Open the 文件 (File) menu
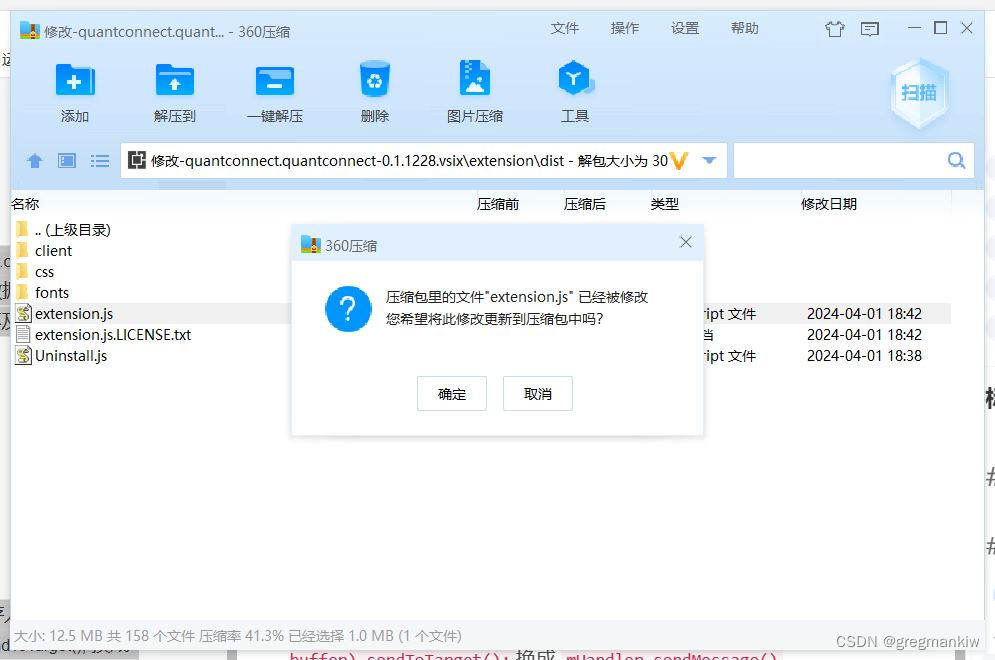995x660 pixels. pyautogui.click(x=565, y=28)
